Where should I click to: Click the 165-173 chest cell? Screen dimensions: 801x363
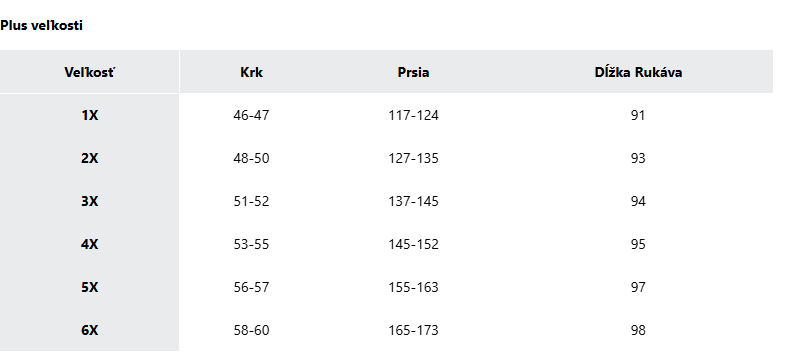coord(413,330)
